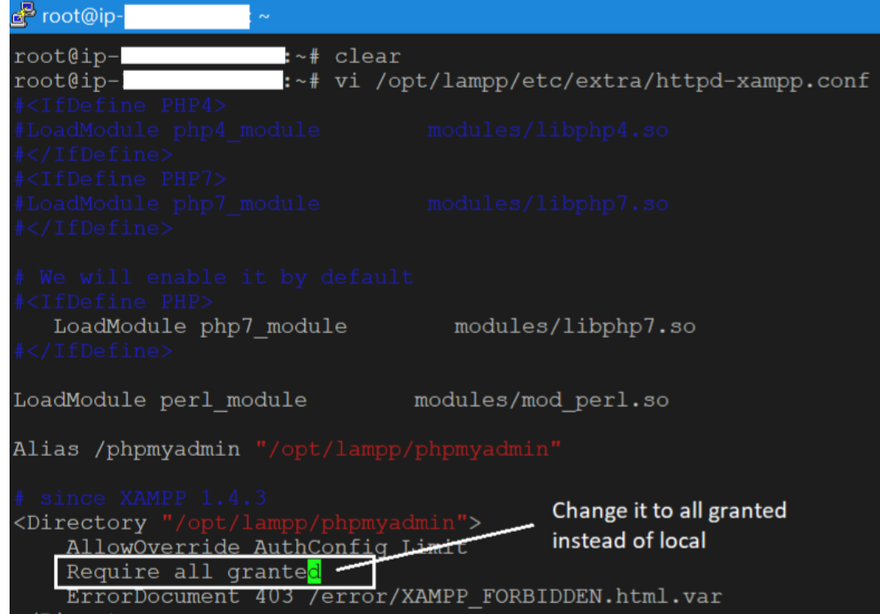Click the httpd-xampp.conf path in vi command
The height and width of the screenshot is (614, 880).
pyautogui.click(x=622, y=81)
